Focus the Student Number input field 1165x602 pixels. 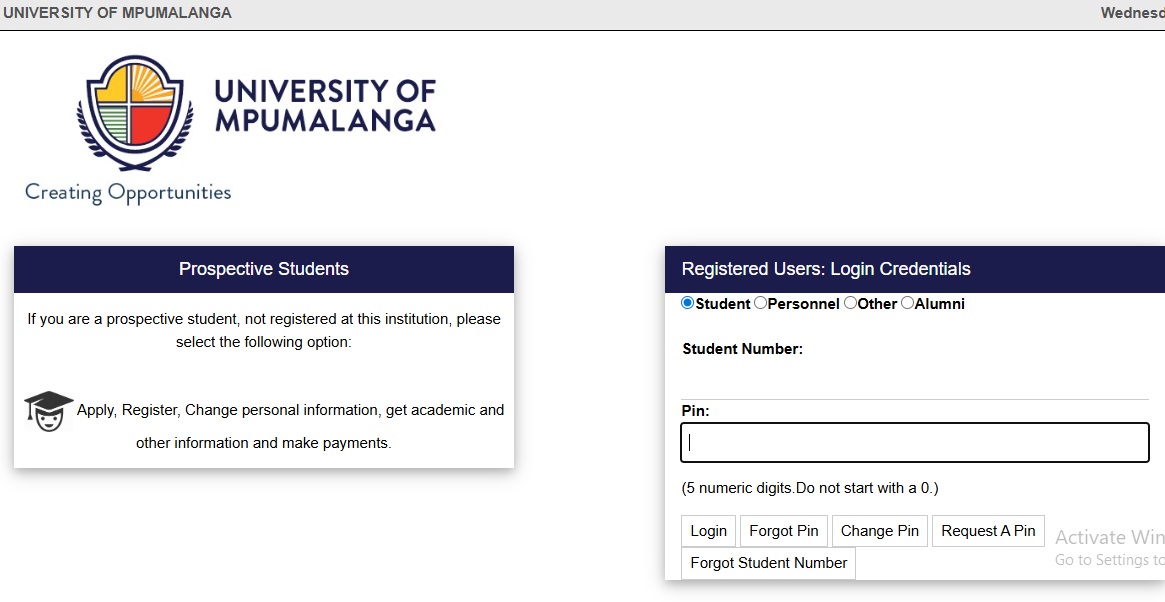click(x=914, y=381)
